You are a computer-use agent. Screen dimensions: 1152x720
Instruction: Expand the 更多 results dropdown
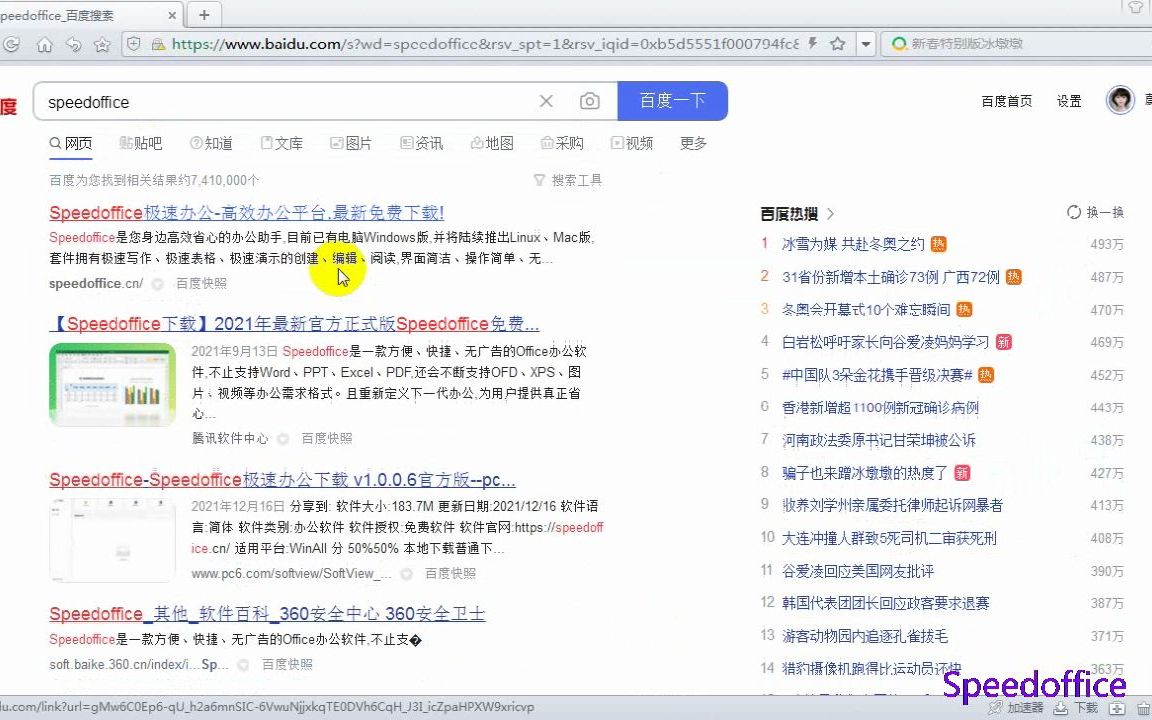point(693,143)
